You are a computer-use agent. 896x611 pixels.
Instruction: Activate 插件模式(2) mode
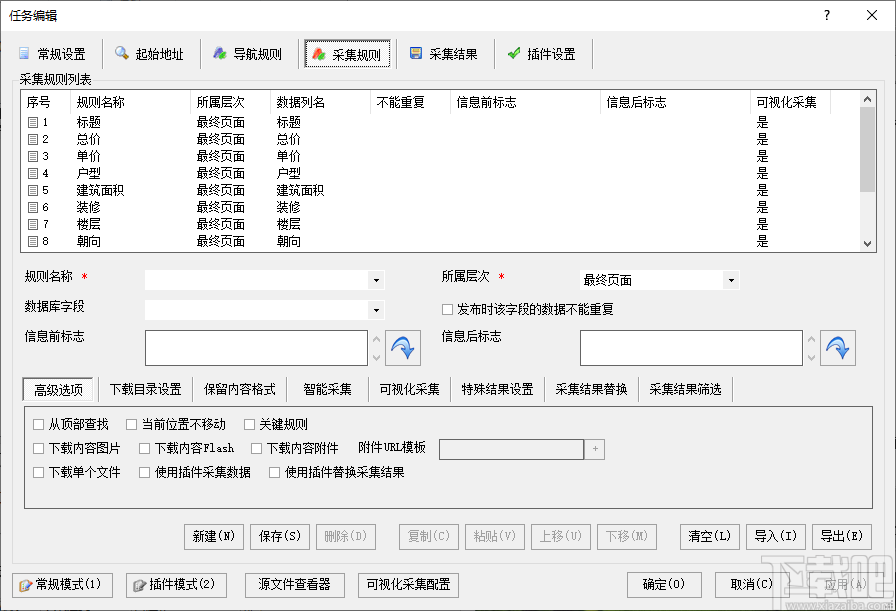tap(176, 584)
